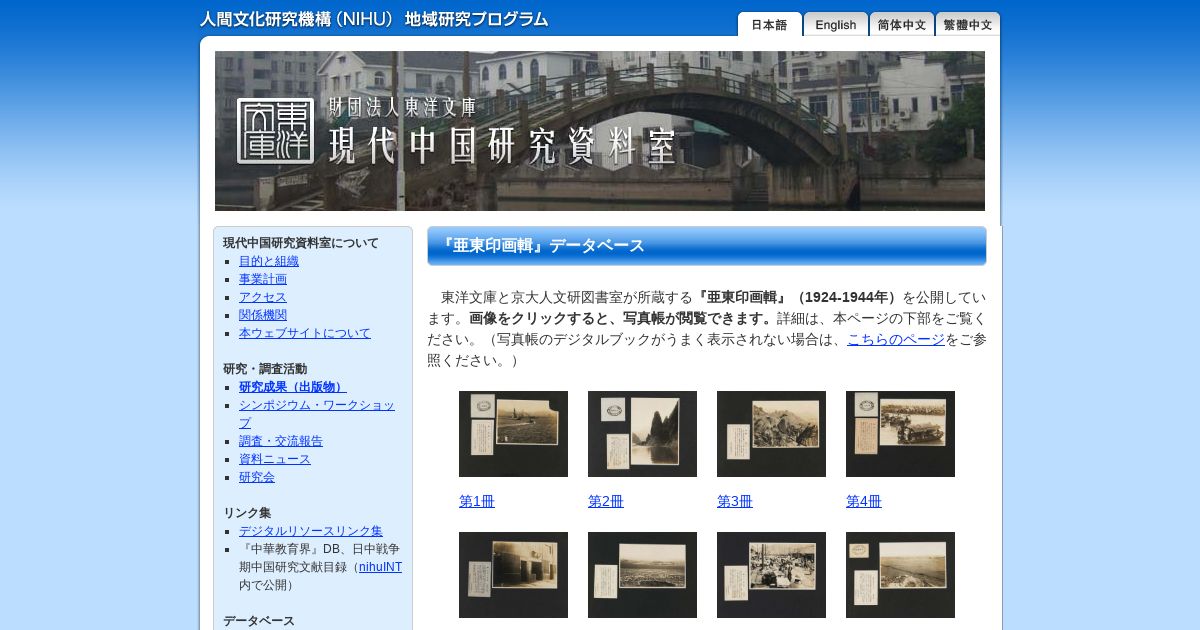
Task: Click the 第2冊 text link
Action: tap(606, 501)
